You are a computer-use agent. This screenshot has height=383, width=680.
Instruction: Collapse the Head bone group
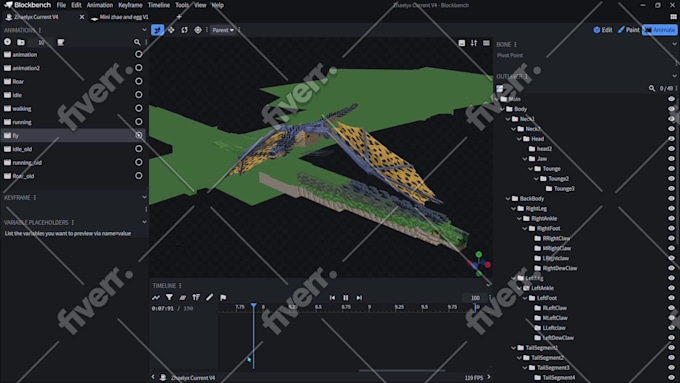[519, 139]
